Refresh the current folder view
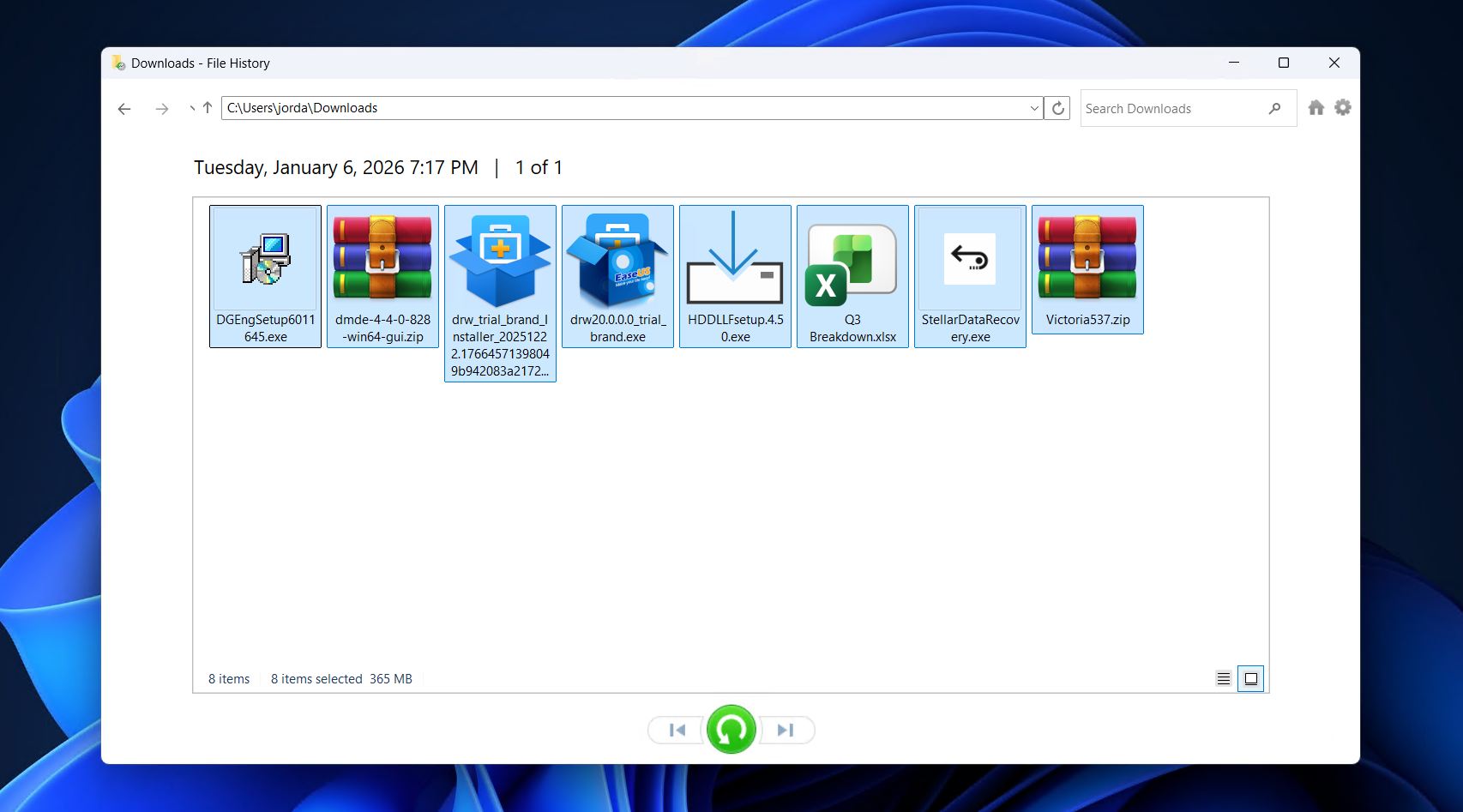Image resolution: width=1463 pixels, height=812 pixels. coord(1057,108)
